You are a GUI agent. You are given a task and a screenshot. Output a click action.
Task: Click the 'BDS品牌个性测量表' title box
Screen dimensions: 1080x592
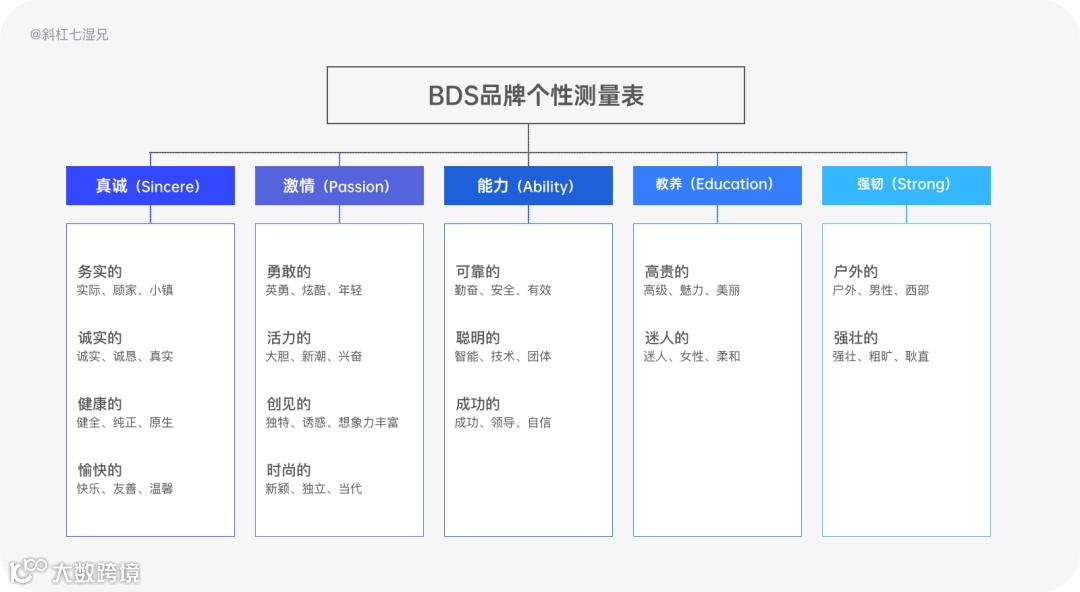pos(536,95)
